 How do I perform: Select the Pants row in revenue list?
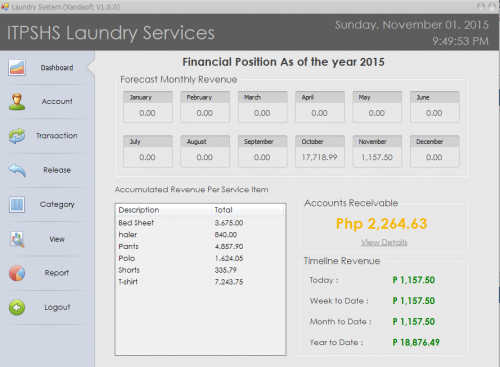click(200, 246)
